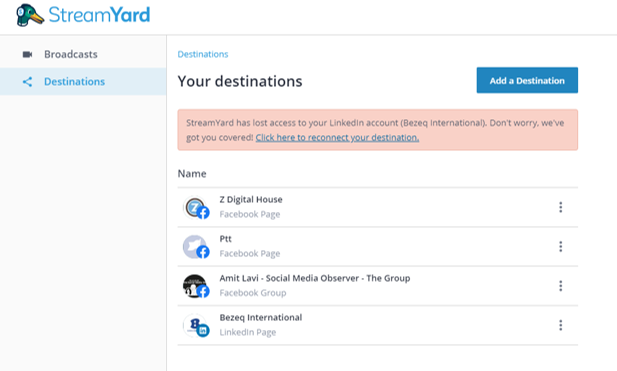Click the Destinations share icon
Screen dimensions: 617x371
click(x=27, y=82)
